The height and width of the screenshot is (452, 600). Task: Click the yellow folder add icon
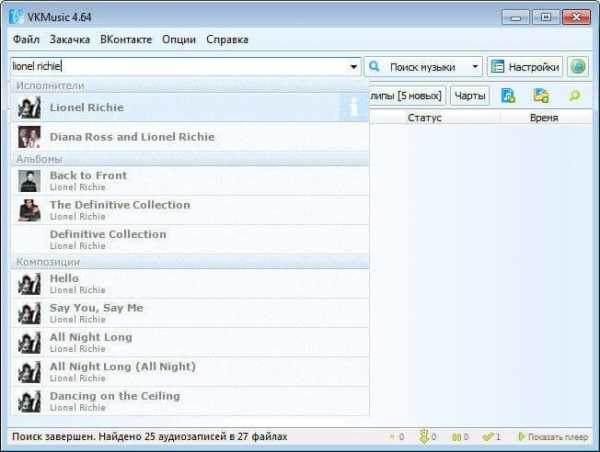541,96
